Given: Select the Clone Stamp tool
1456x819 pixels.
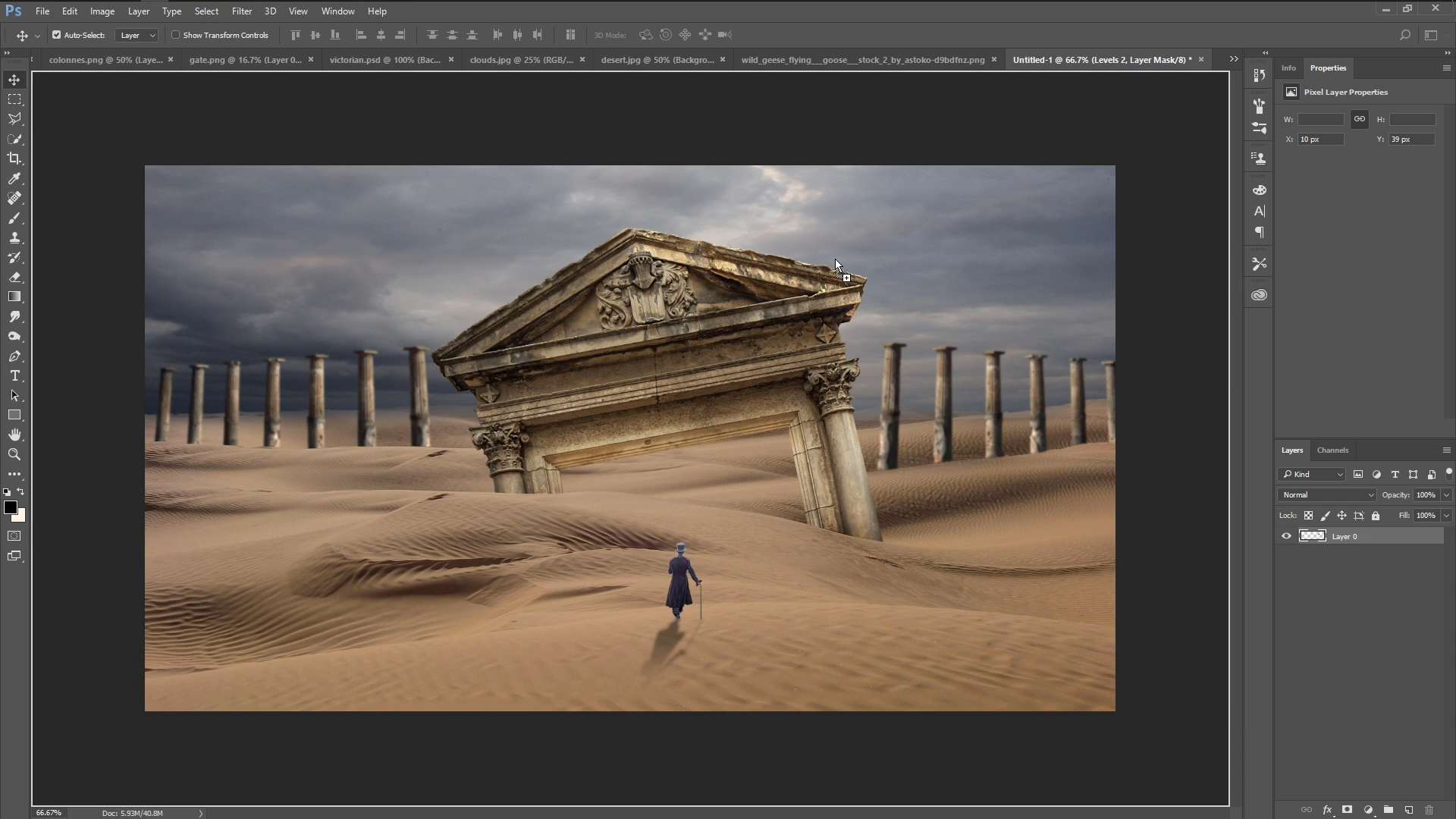Looking at the screenshot, I should click(x=14, y=237).
